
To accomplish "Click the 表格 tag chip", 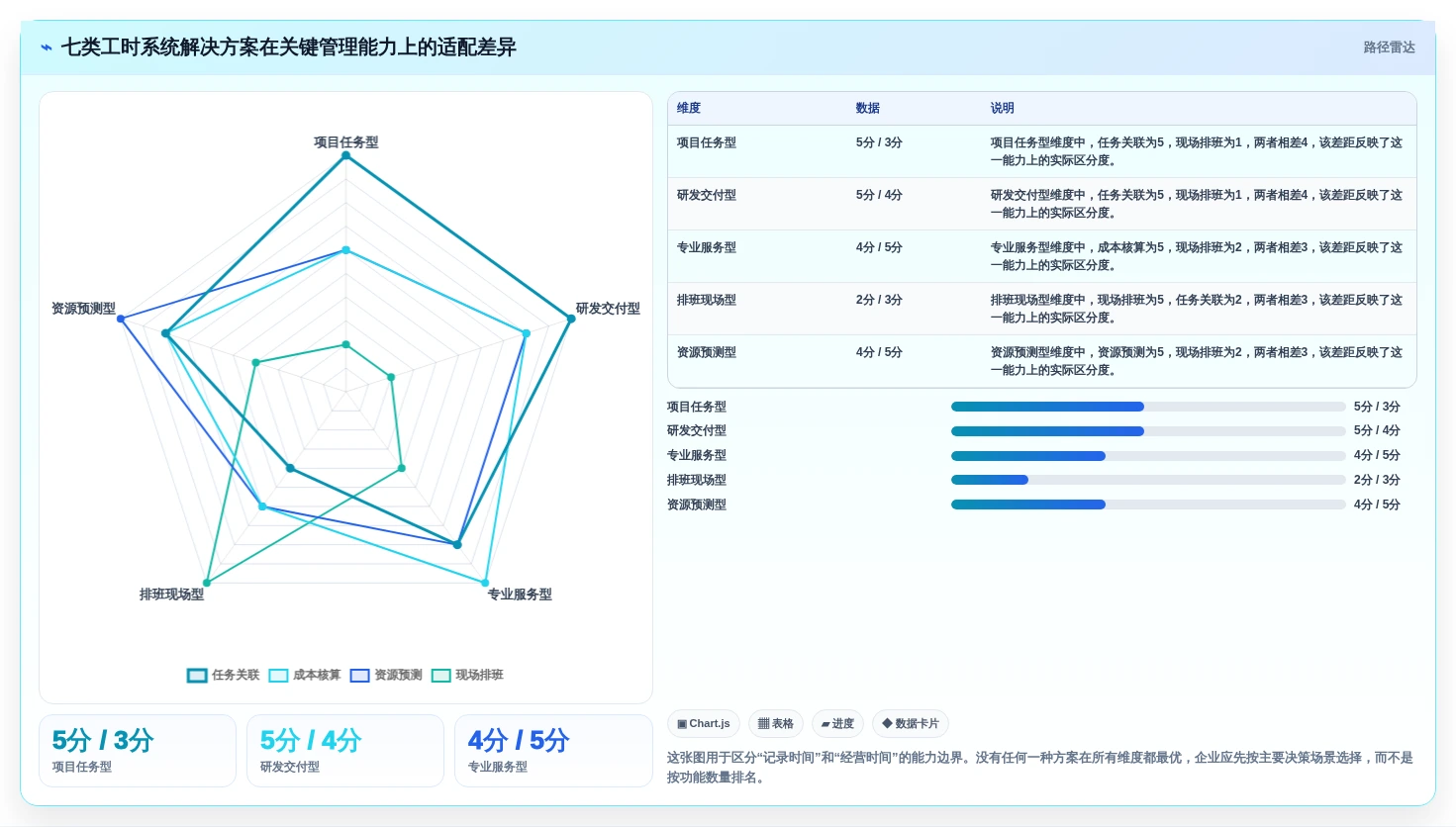I will 776,724.
